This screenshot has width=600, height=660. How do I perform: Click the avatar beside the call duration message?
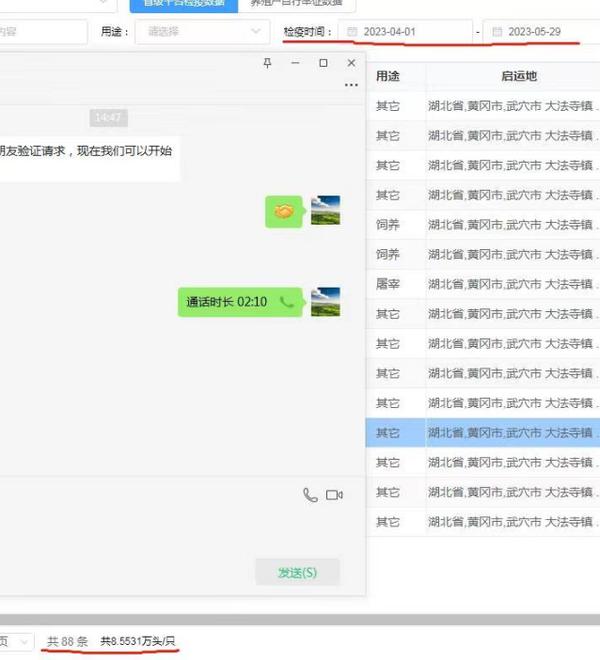(325, 302)
